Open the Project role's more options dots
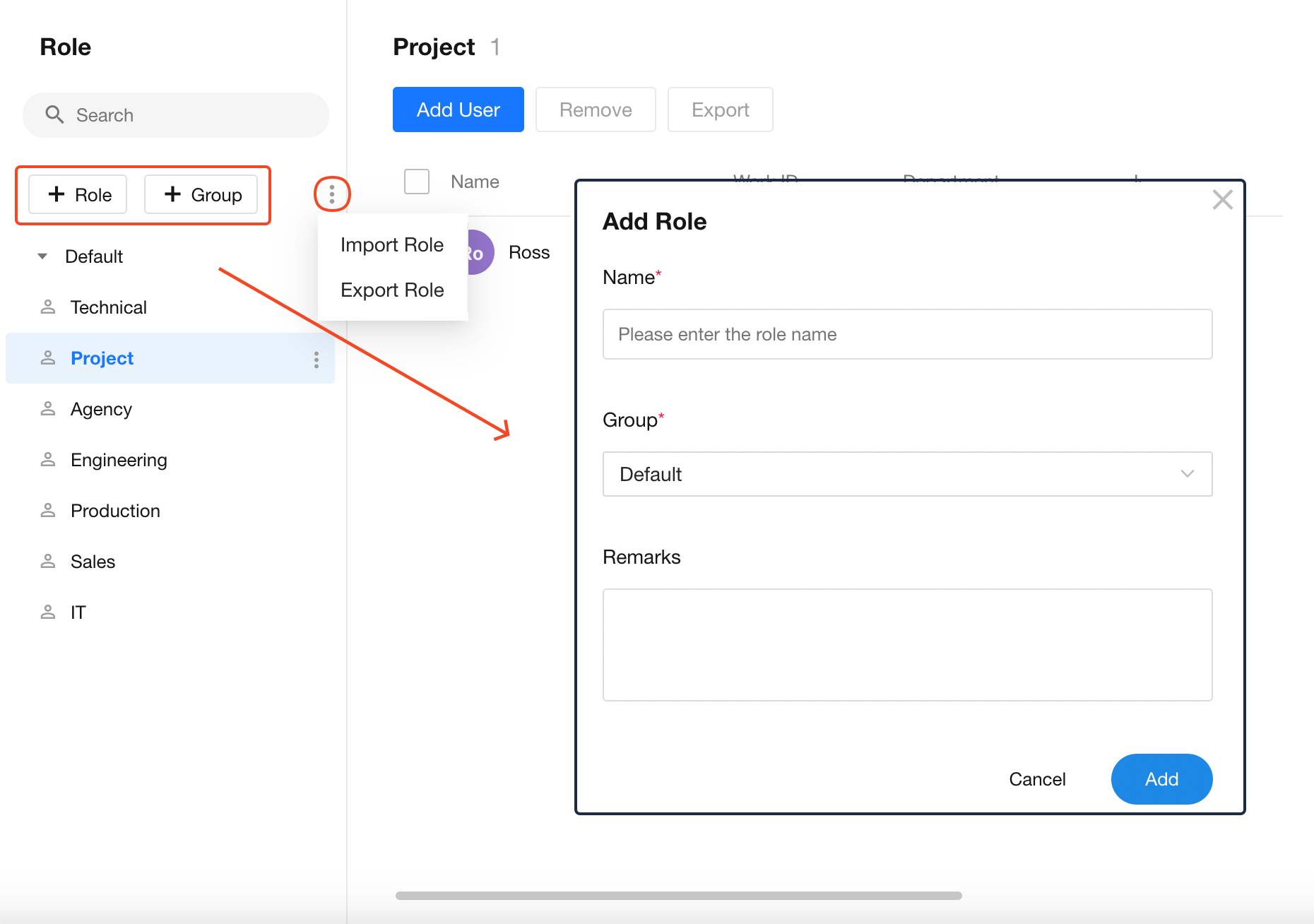Screen dimensions: 1314x924 [316, 360]
